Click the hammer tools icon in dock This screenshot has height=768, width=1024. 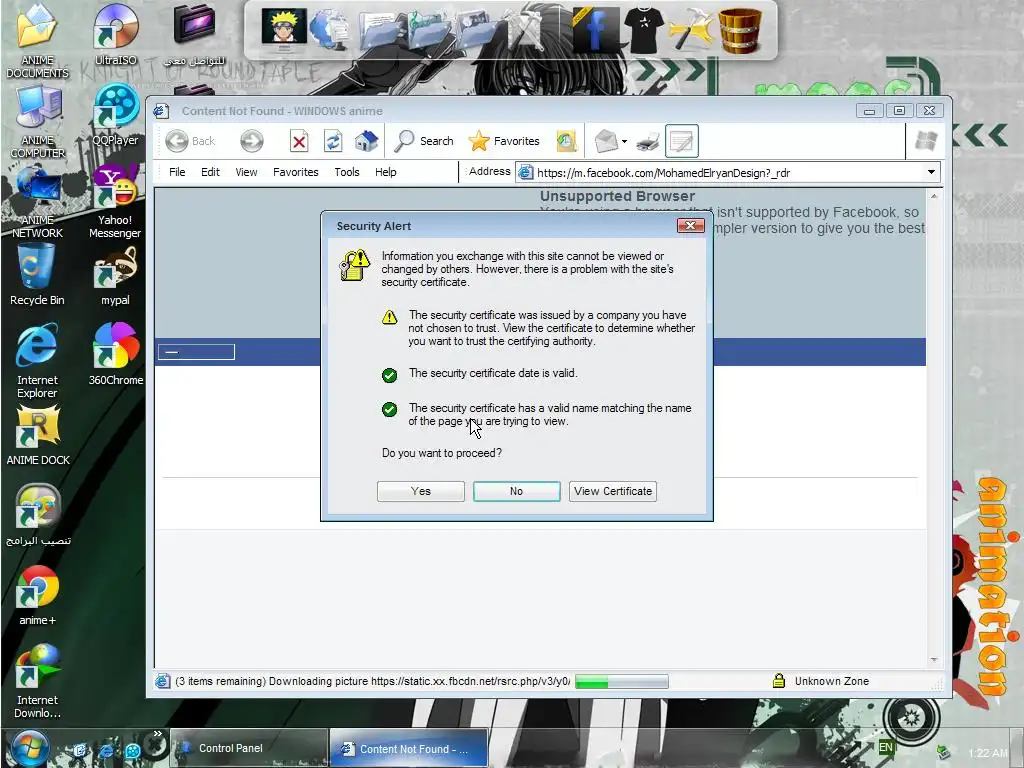pyautogui.click(x=691, y=29)
